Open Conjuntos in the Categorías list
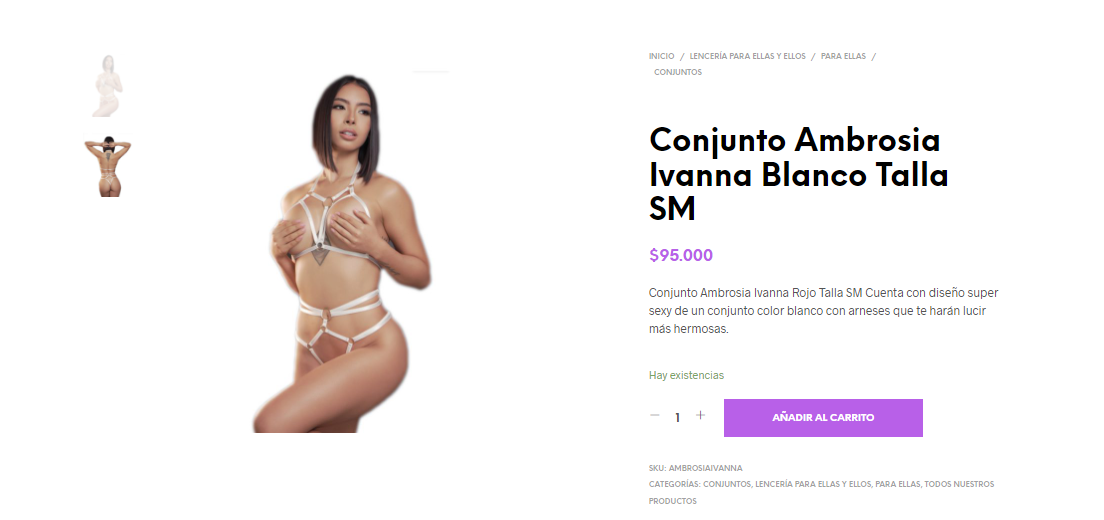 [x=727, y=484]
